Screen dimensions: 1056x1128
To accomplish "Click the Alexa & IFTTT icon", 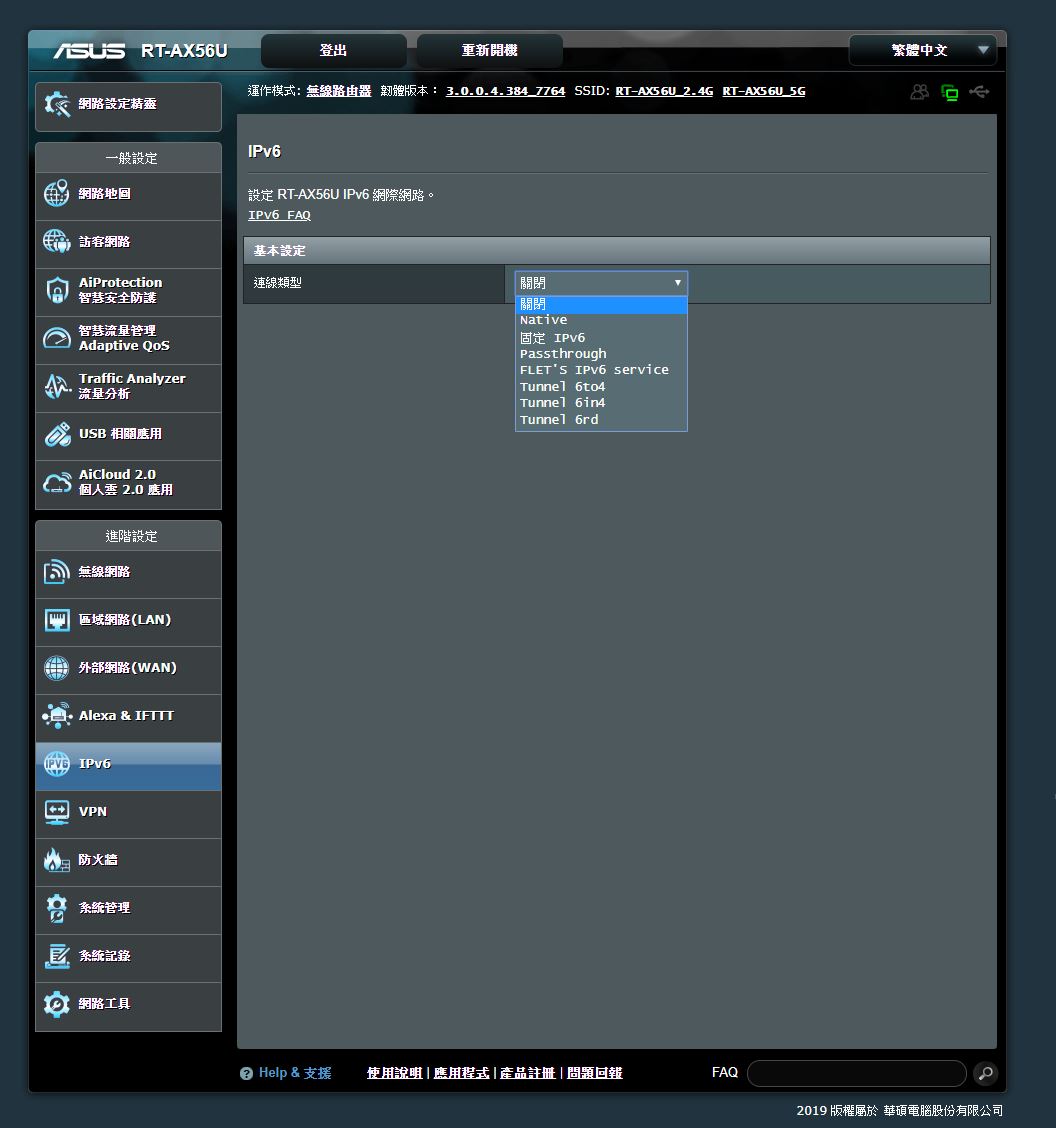I will 57,716.
